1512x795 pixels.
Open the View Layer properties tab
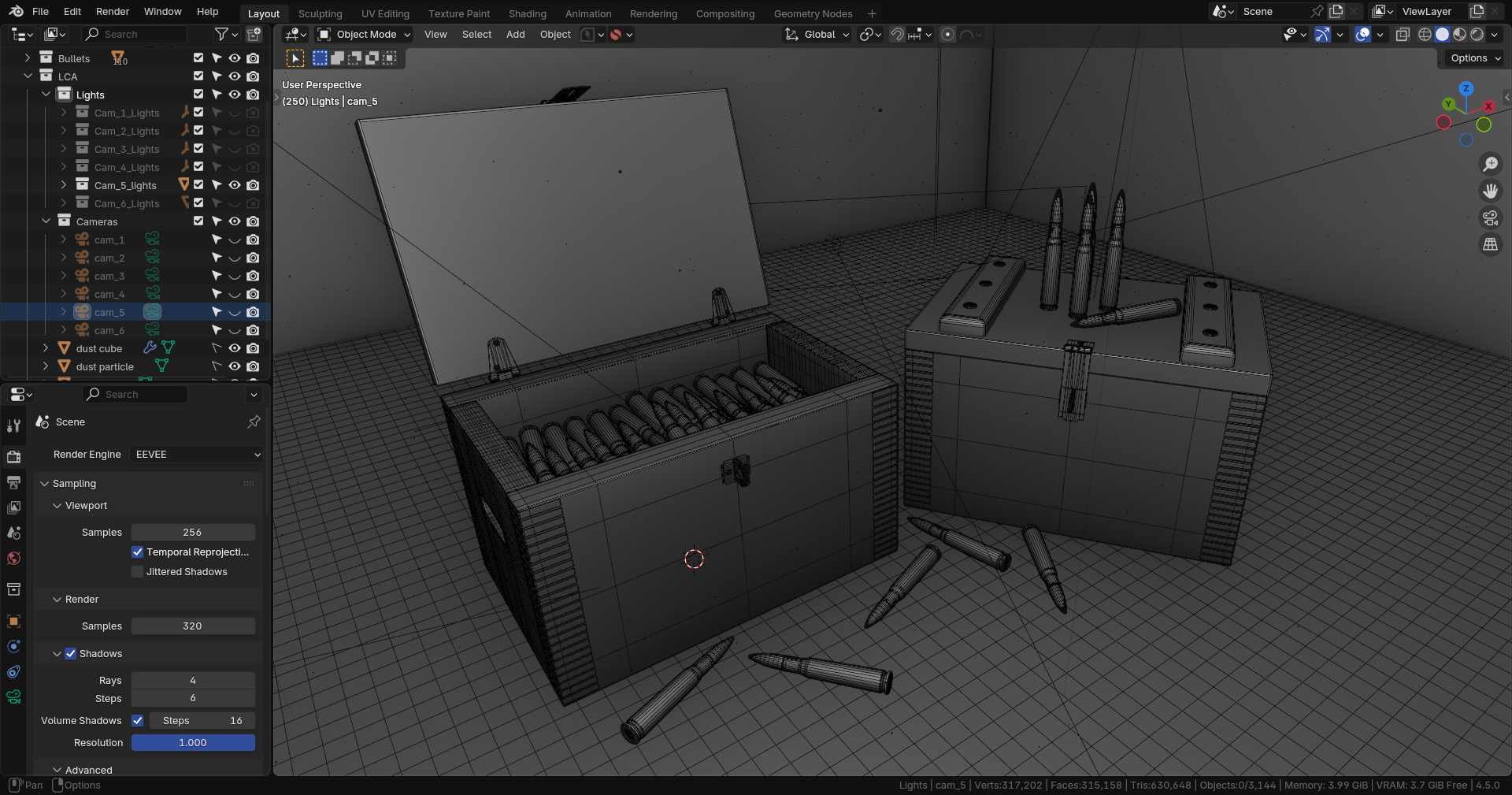point(13,507)
